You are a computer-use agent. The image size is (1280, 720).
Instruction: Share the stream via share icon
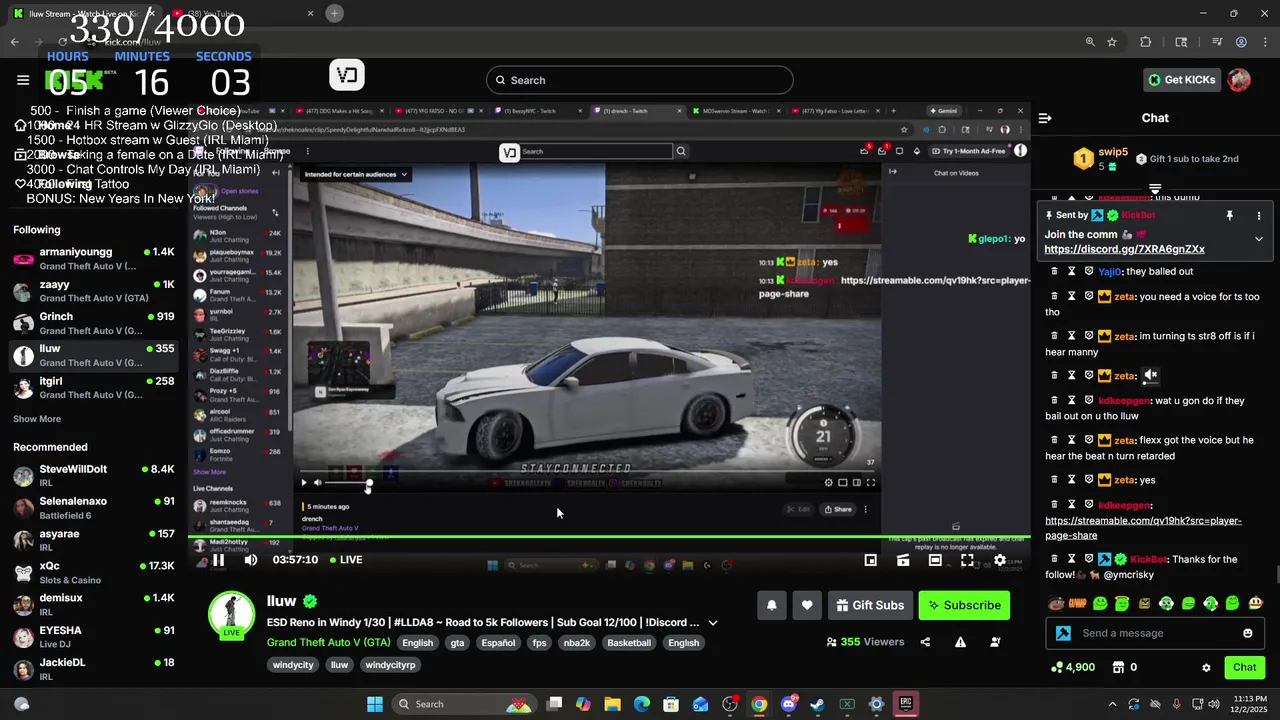pos(925,642)
